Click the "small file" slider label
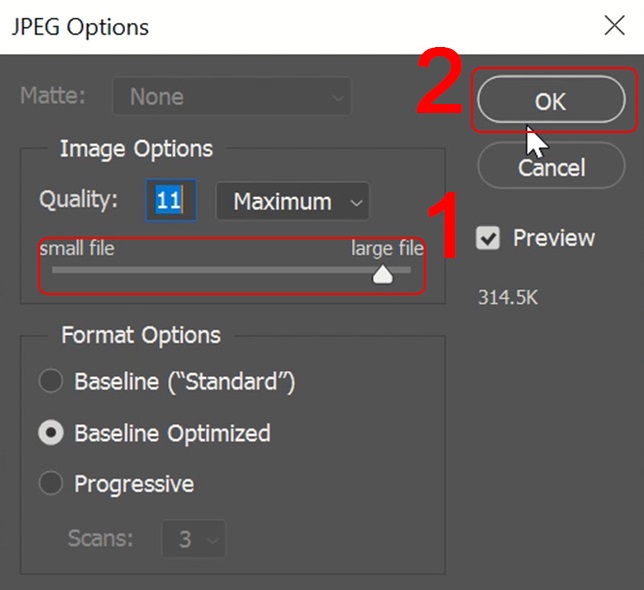The width and height of the screenshot is (644, 590). click(77, 248)
